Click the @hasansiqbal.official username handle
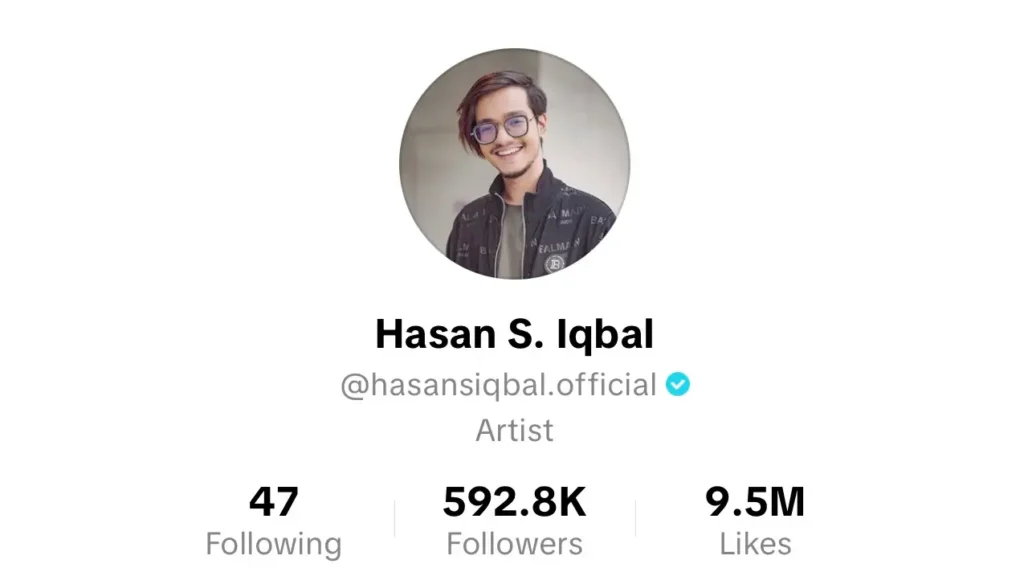This screenshot has width=1024, height=576. [498, 385]
